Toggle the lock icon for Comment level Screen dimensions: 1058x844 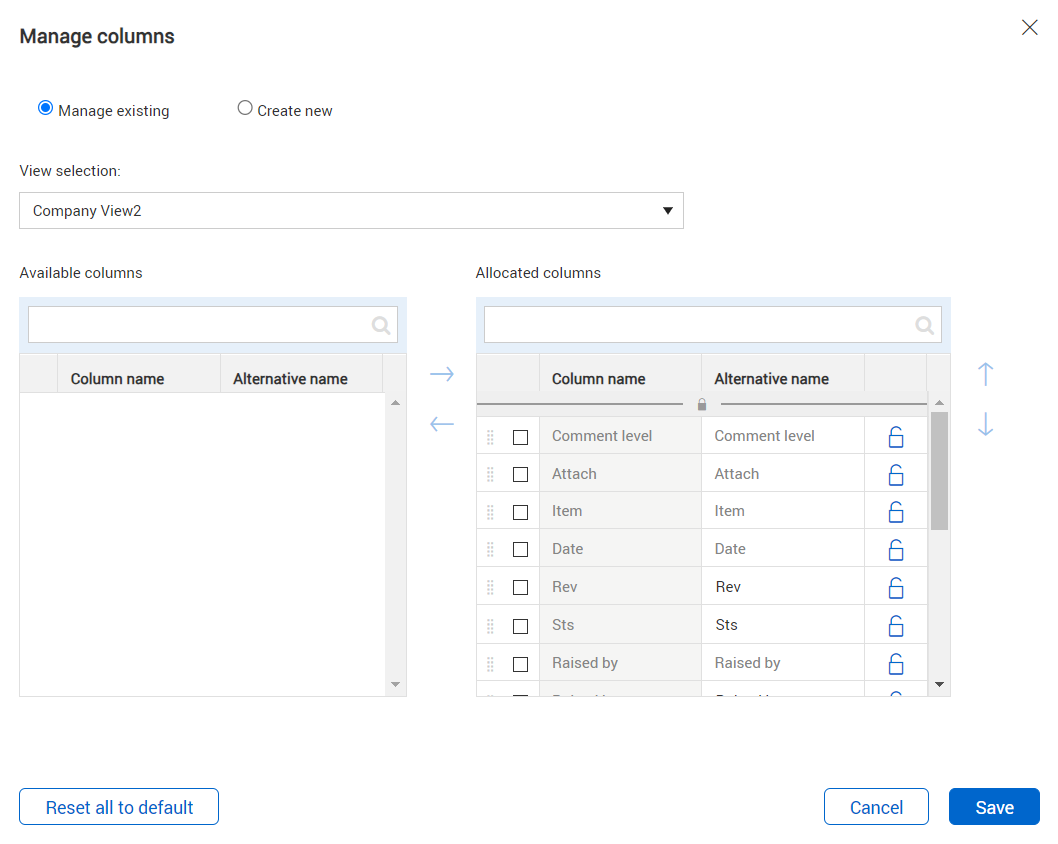pyautogui.click(x=896, y=437)
